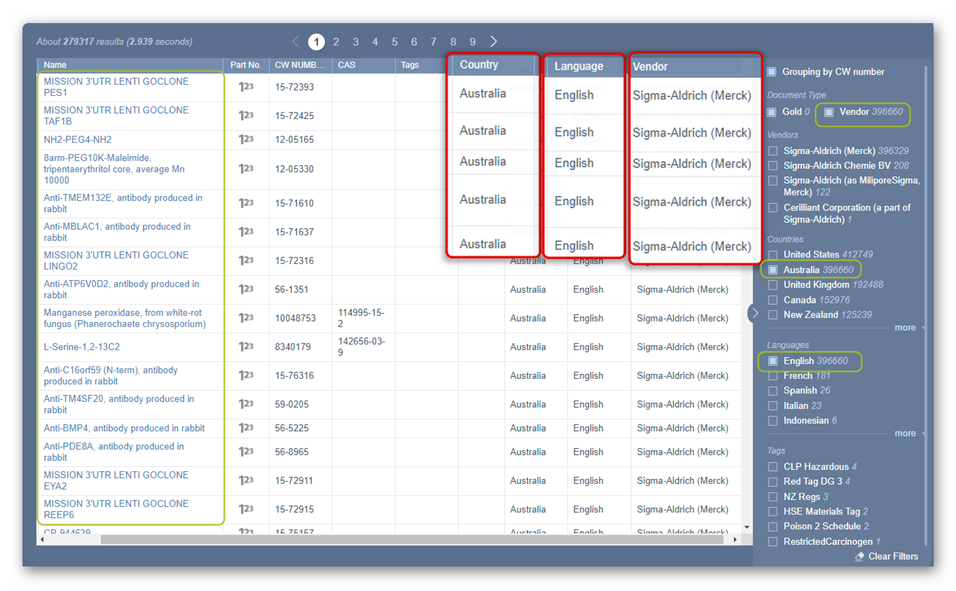Click part number icon for Anti-PDE8A row
Image resolution: width=956 pixels, height=591 pixels.
click(x=245, y=452)
